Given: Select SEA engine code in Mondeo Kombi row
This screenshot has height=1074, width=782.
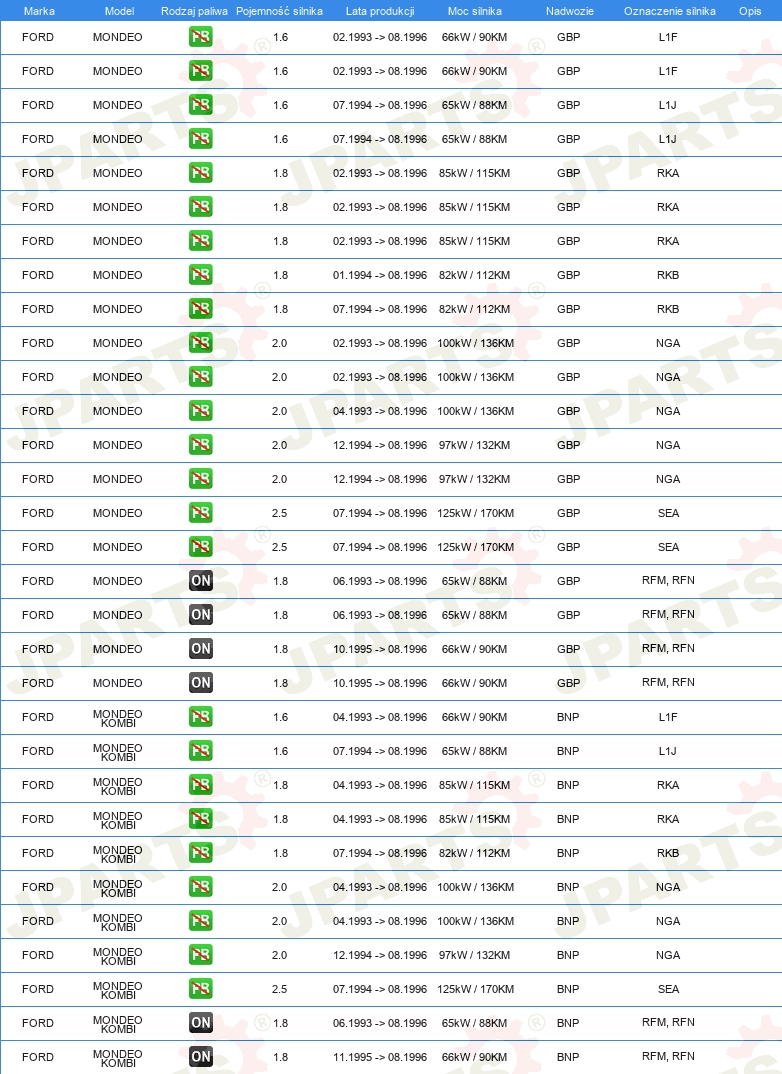Looking at the screenshot, I should pos(668,988).
